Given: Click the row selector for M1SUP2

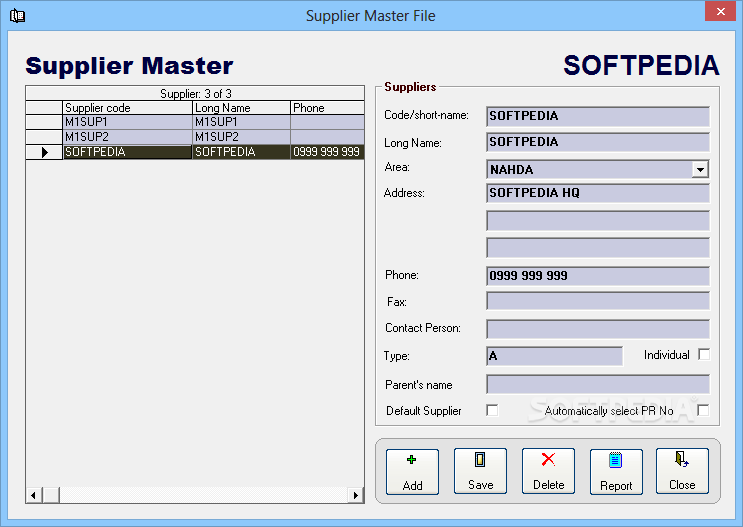Looking at the screenshot, I should click(44, 136).
